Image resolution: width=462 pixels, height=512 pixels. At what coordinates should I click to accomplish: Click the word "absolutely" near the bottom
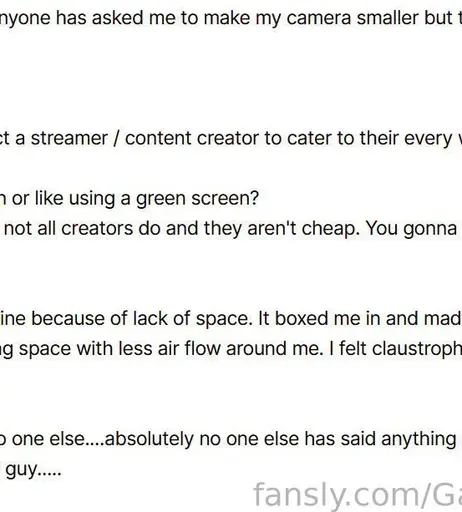[x=149, y=439]
